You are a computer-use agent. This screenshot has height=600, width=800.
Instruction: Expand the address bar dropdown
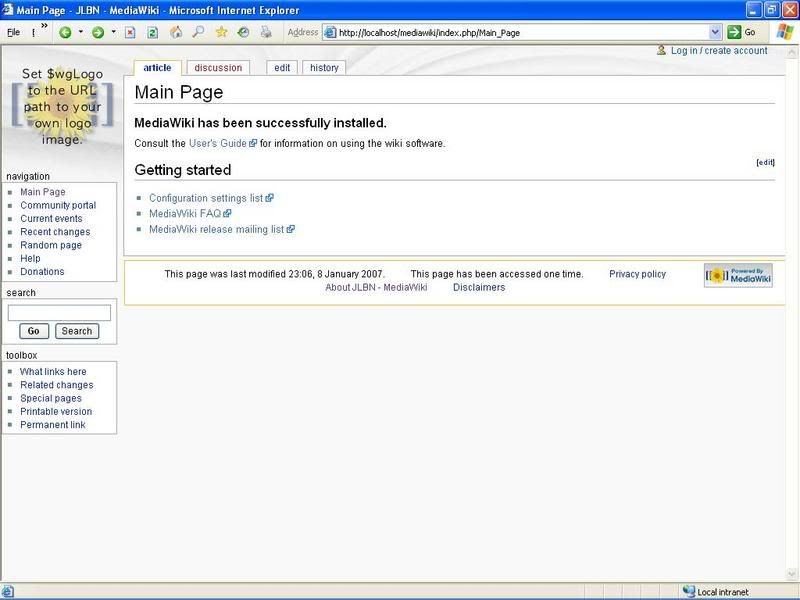(715, 32)
